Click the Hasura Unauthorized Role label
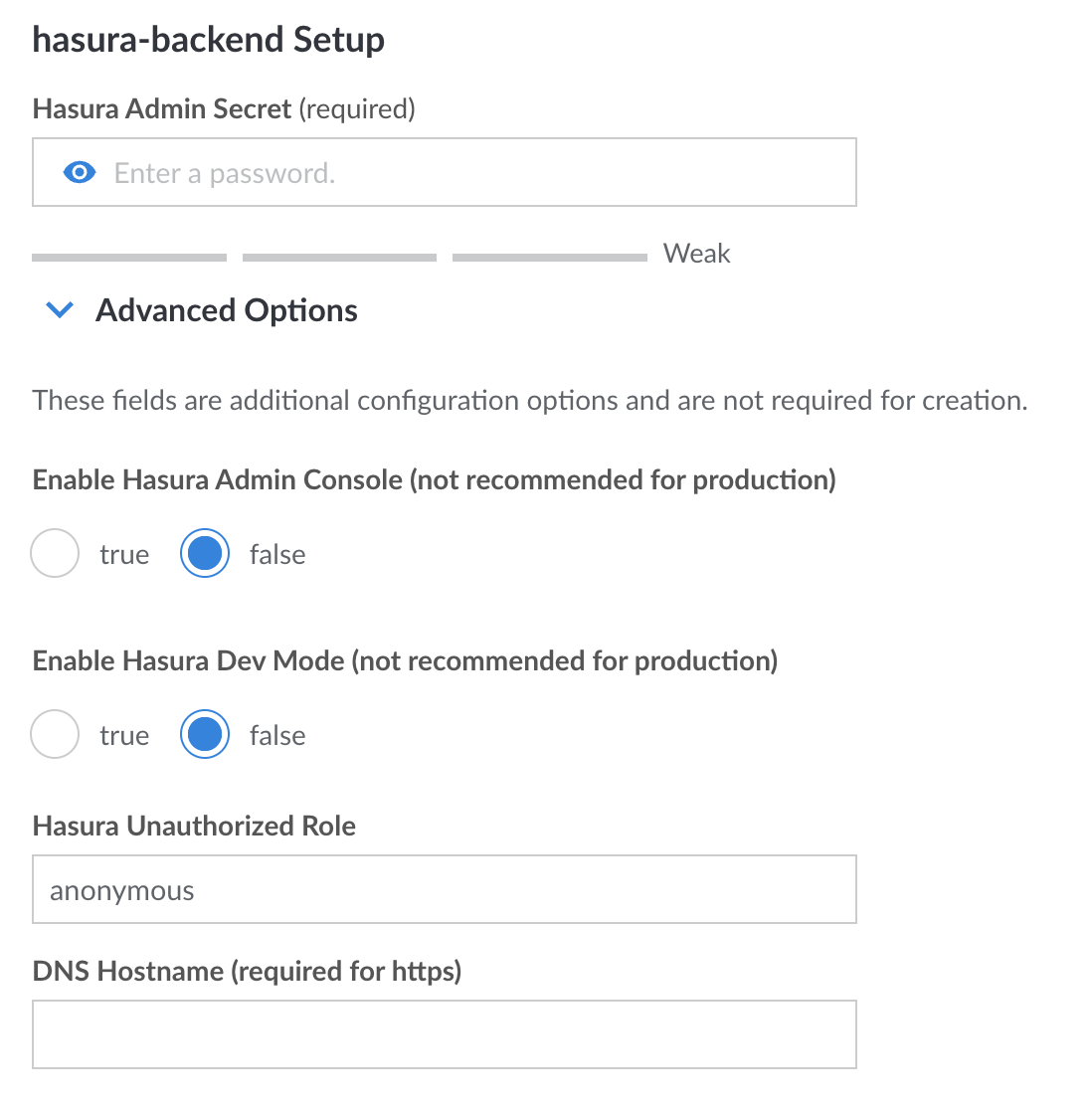This screenshot has width=1092, height=1110. [x=194, y=827]
